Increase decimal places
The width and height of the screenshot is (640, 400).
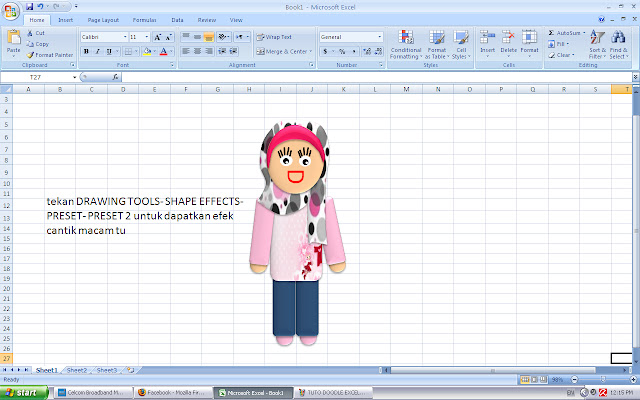click(x=367, y=51)
